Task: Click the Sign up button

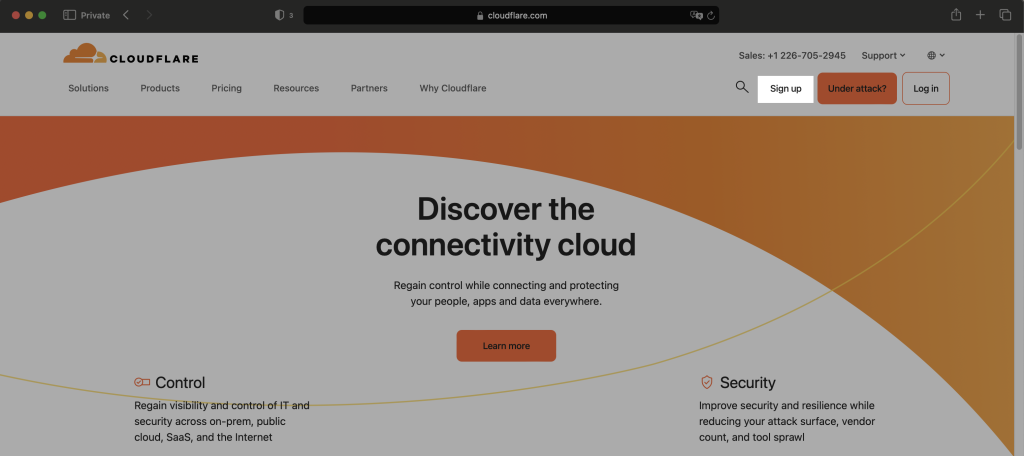Action: click(x=786, y=88)
